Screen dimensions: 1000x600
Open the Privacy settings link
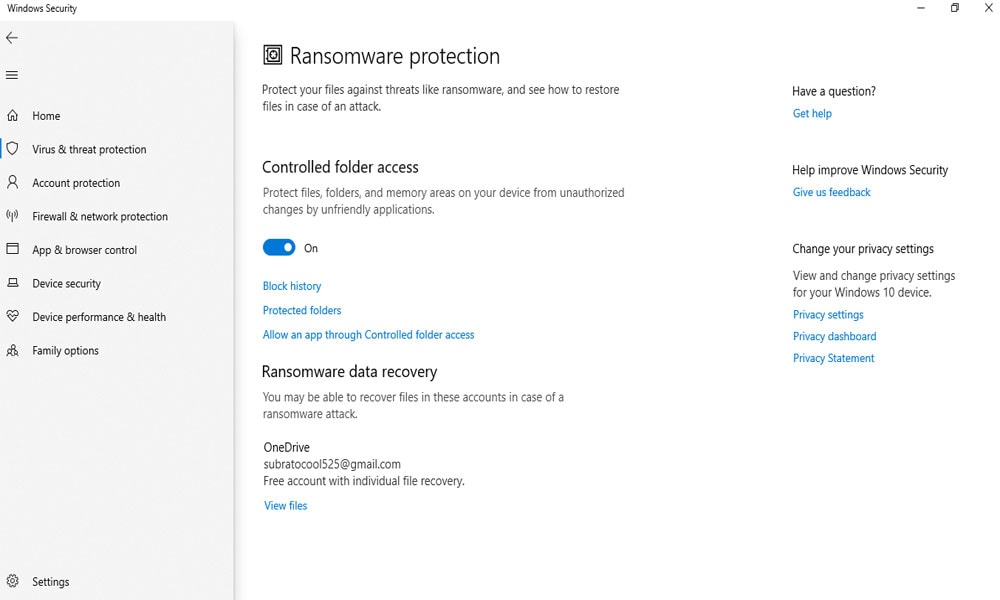point(828,315)
